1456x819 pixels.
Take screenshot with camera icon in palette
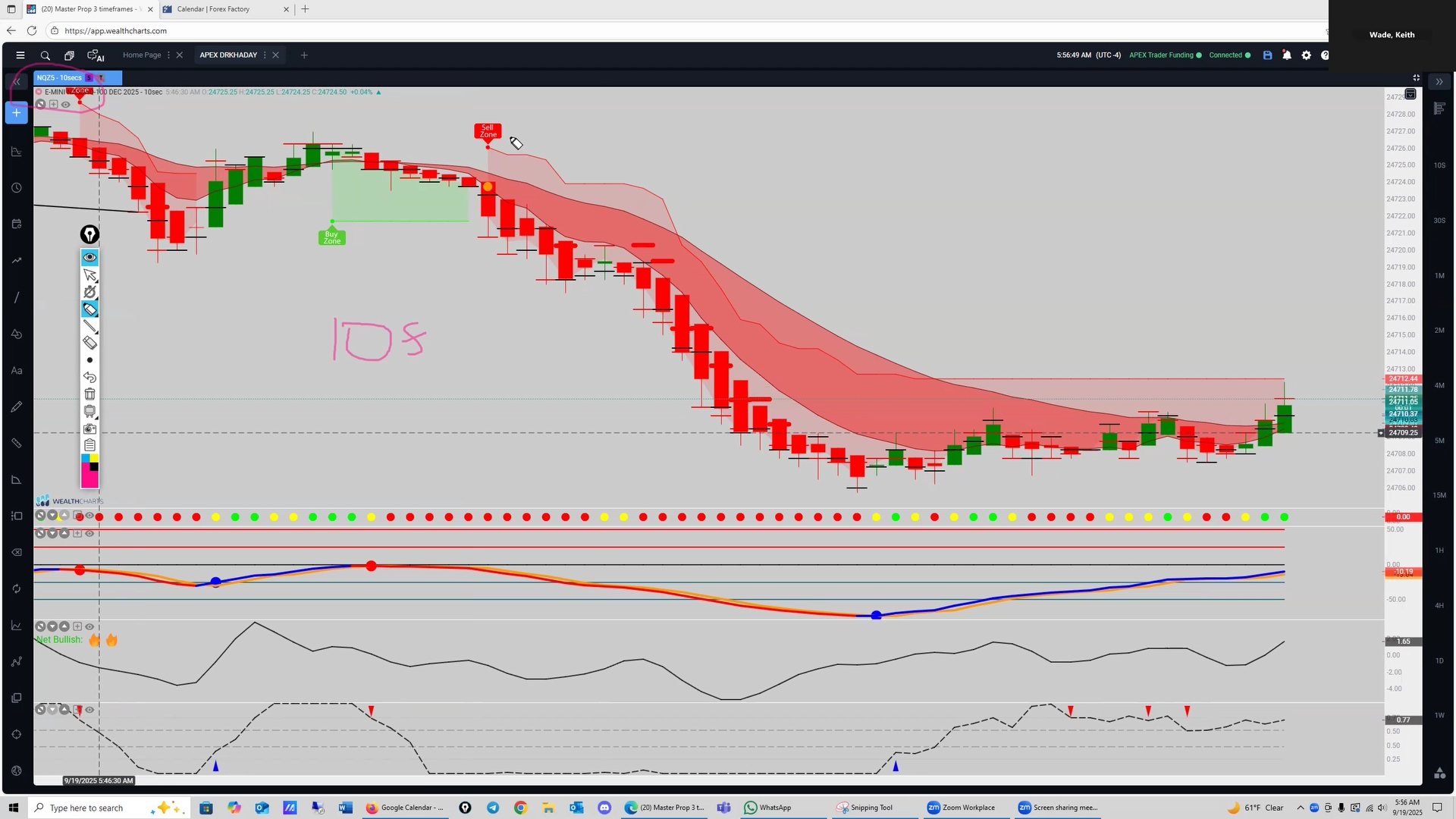pos(89,428)
